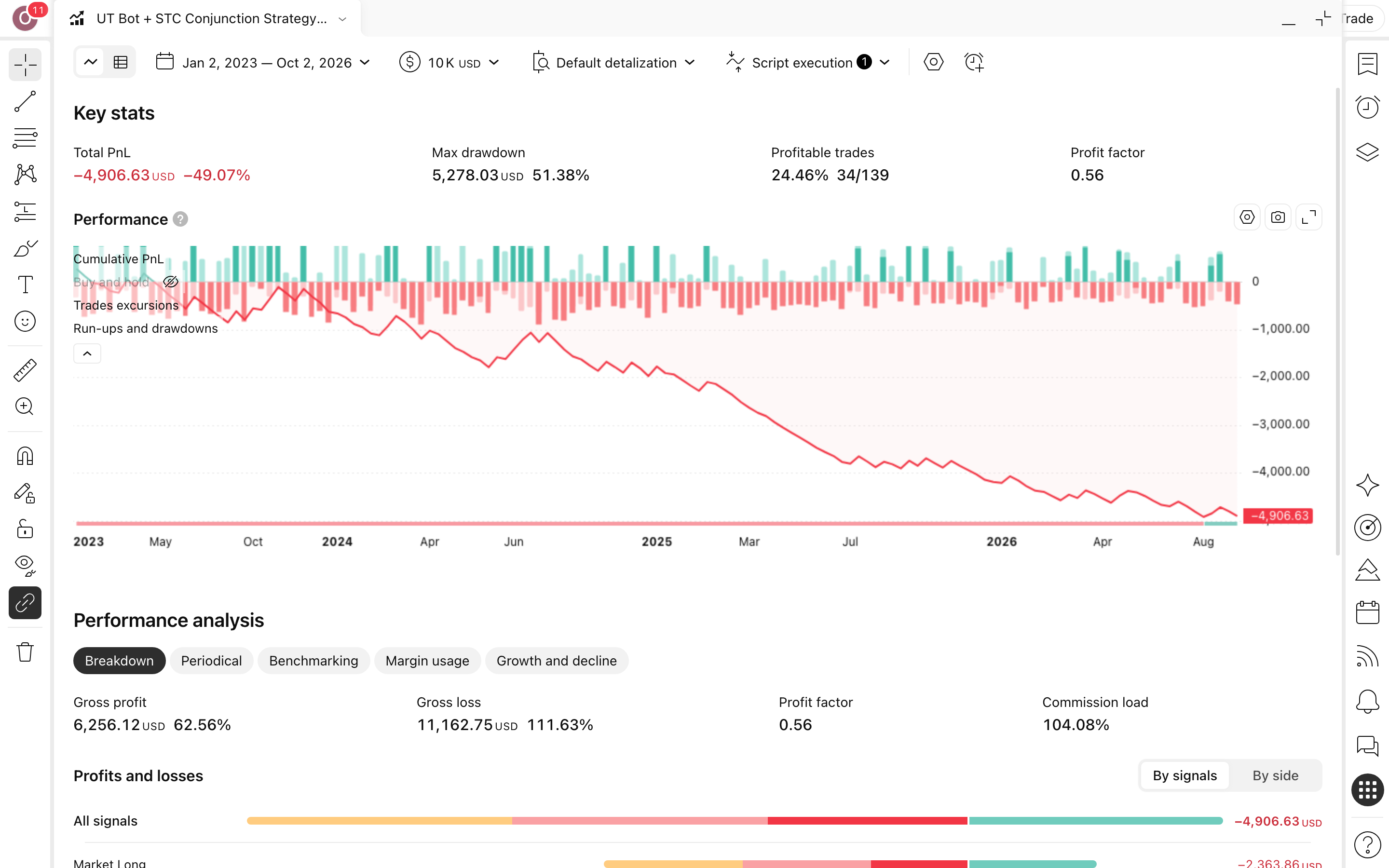The height and width of the screenshot is (868, 1389).
Task: Select the patterns drawing tool
Action: (x=25, y=175)
